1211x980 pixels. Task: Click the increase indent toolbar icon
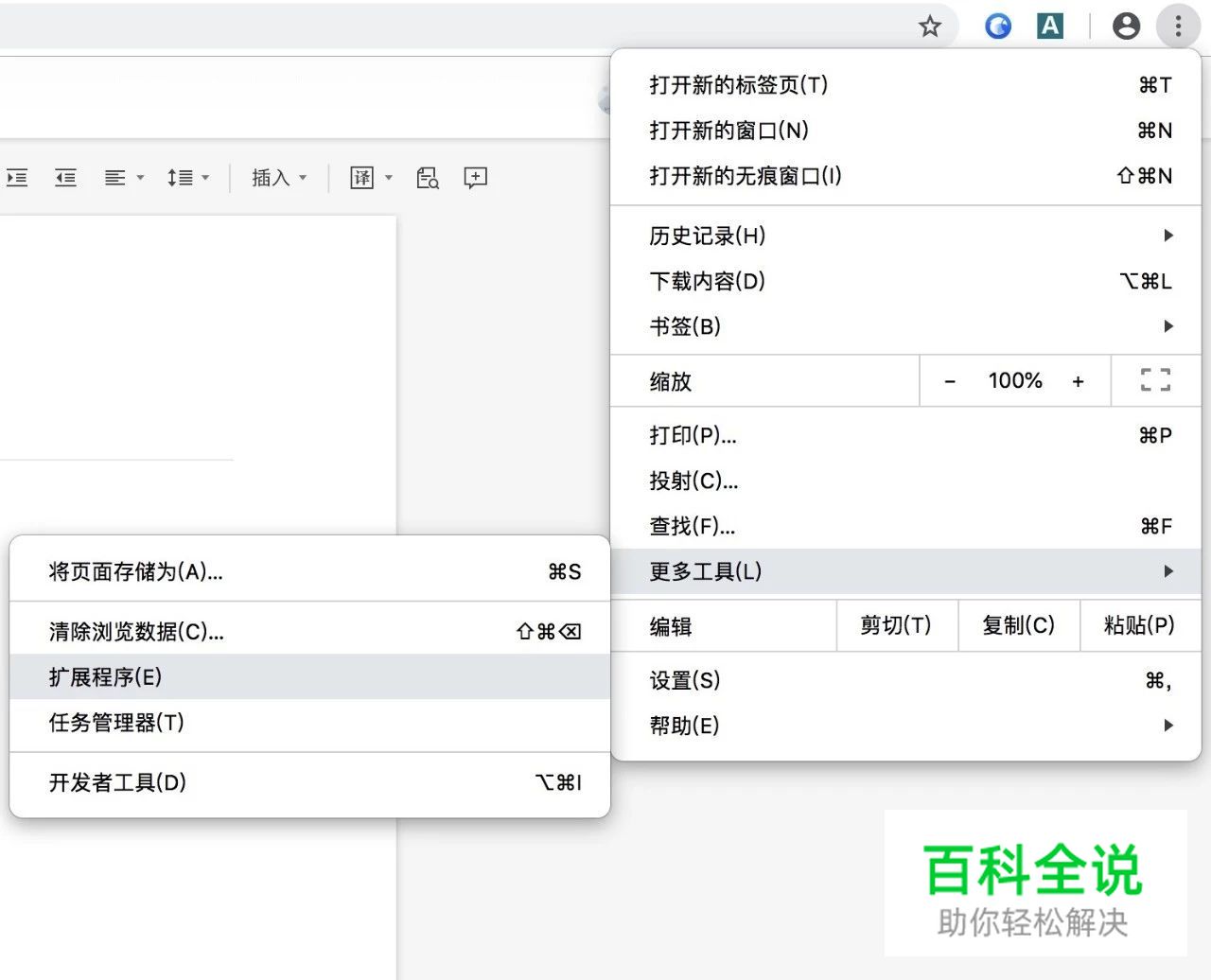[x=17, y=178]
